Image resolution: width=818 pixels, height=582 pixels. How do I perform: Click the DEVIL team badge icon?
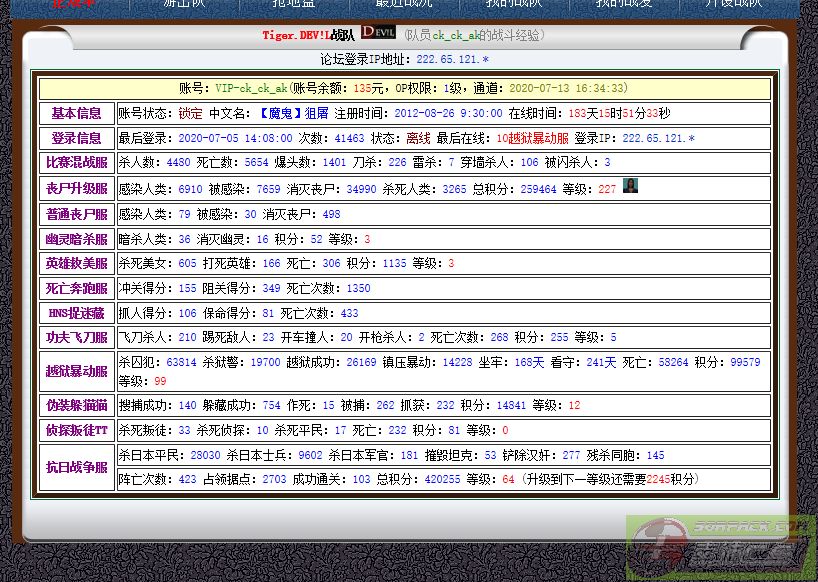[378, 32]
